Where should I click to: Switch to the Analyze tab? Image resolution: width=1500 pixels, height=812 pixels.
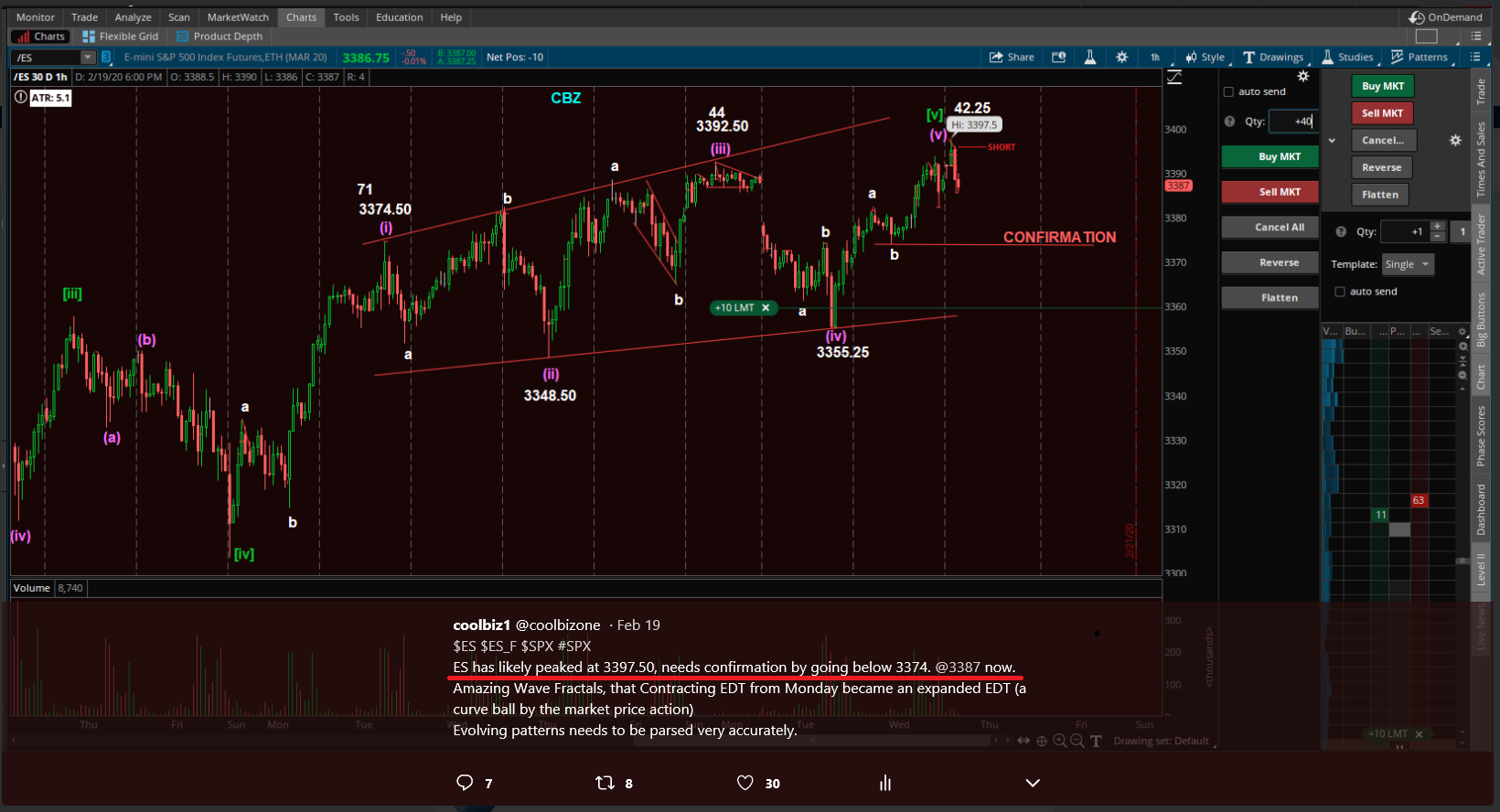tap(134, 17)
